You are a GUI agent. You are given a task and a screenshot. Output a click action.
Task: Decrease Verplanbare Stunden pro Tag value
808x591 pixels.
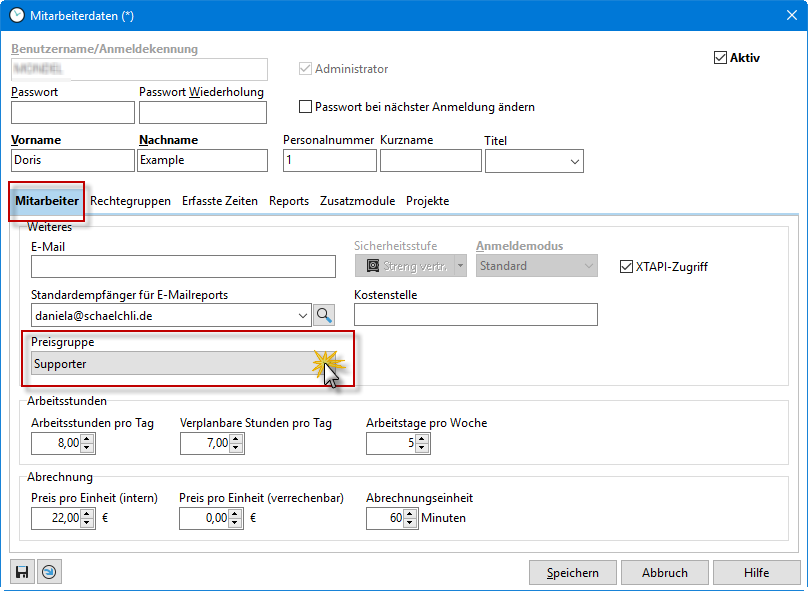coord(235,449)
